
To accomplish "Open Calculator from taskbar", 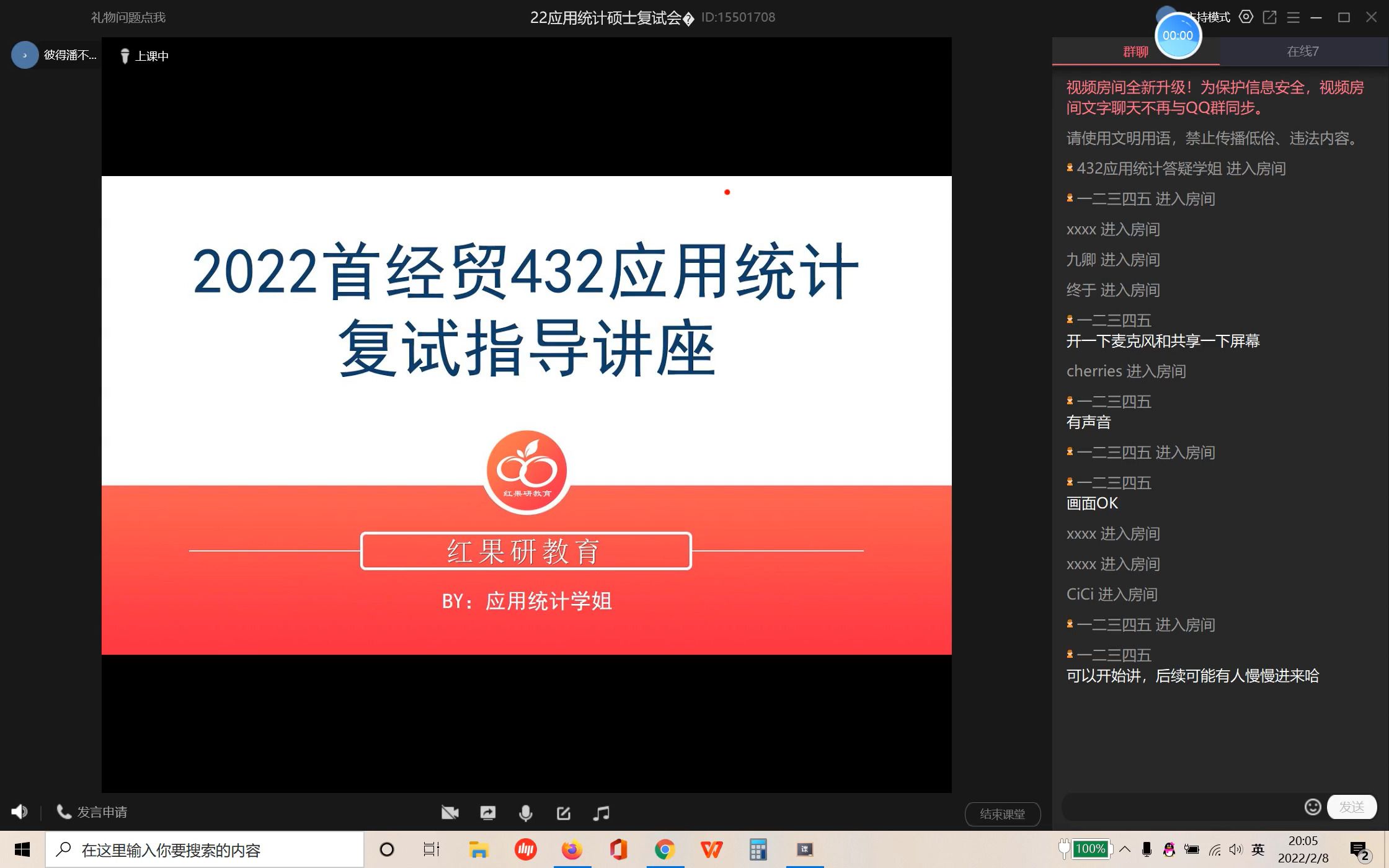I will pyautogui.click(x=758, y=849).
